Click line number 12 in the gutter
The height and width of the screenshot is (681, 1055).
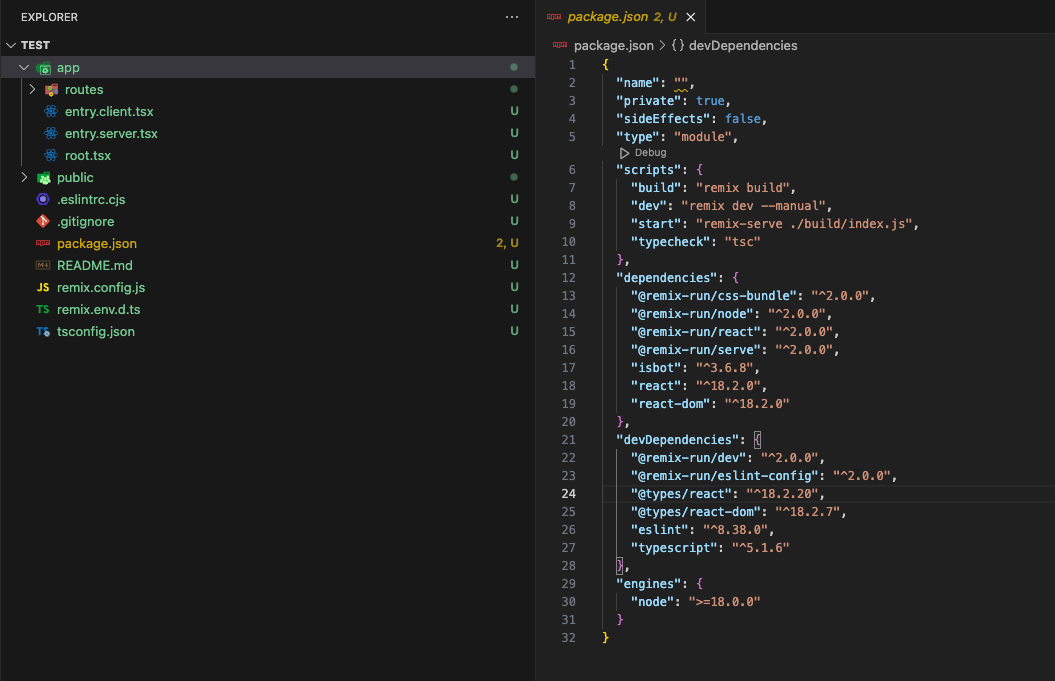coord(569,278)
